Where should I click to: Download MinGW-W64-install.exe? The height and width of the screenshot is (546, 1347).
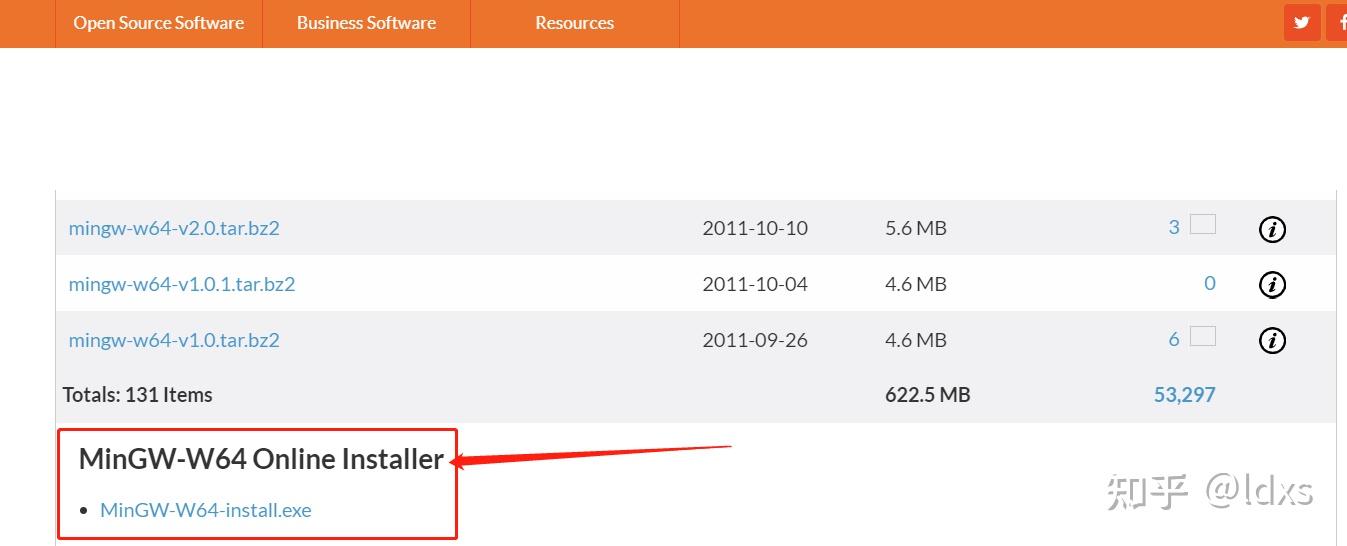pos(206,510)
